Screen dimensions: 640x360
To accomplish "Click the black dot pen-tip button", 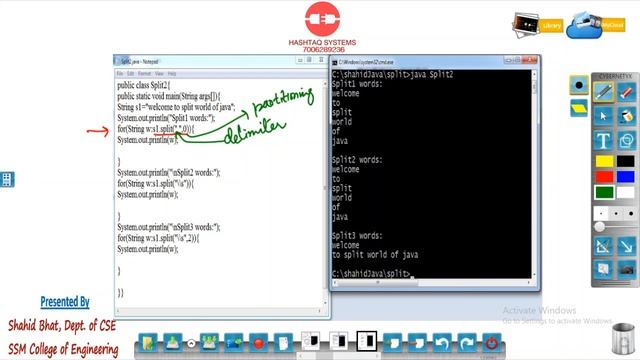I will click(579, 85).
